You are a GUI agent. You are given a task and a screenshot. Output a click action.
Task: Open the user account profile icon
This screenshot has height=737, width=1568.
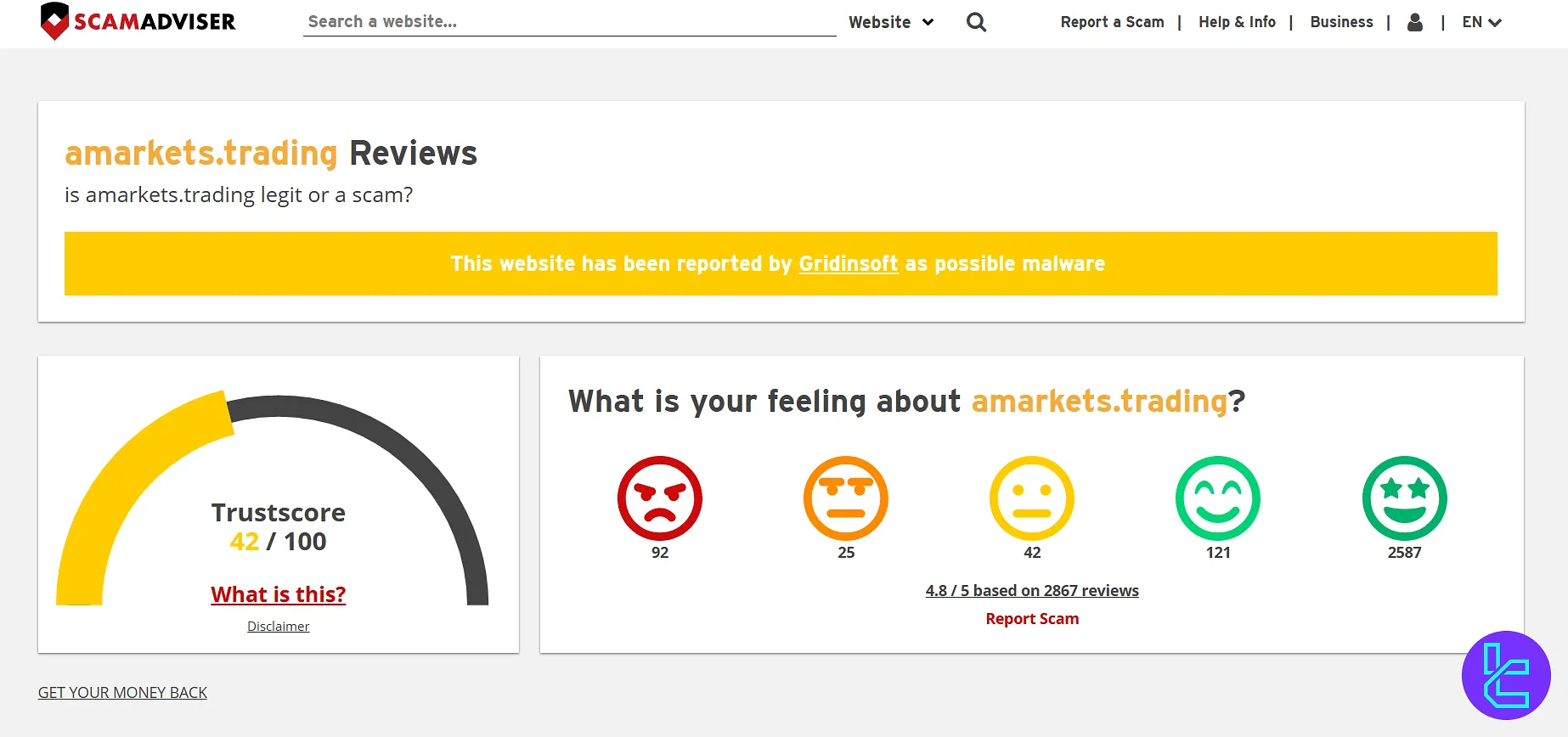click(1414, 22)
